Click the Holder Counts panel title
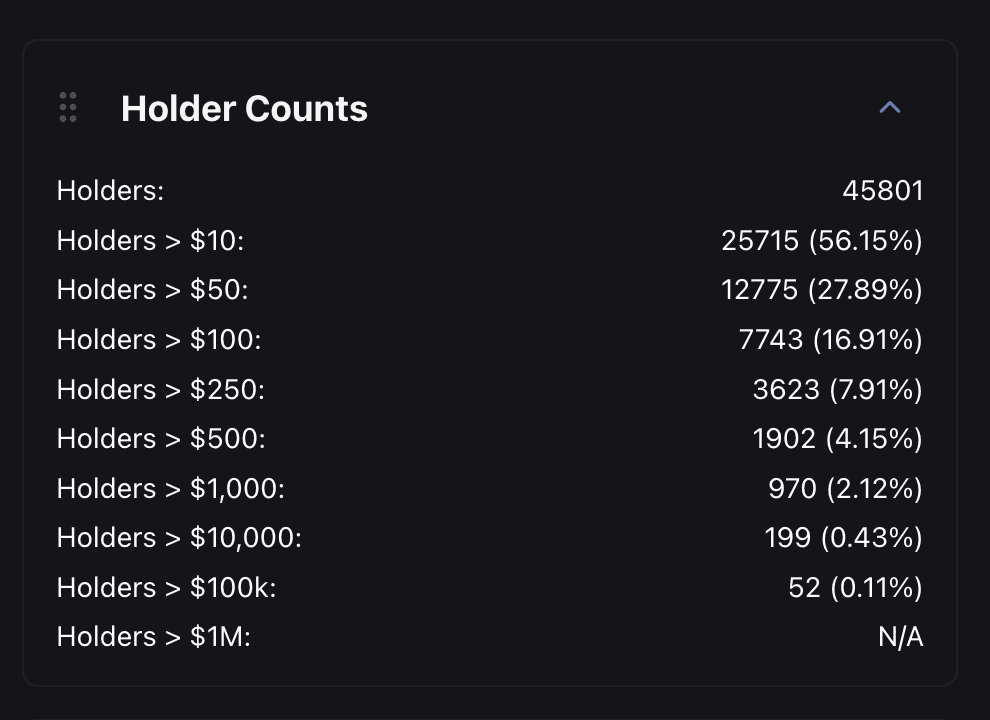Viewport: 990px width, 720px height. [x=244, y=108]
